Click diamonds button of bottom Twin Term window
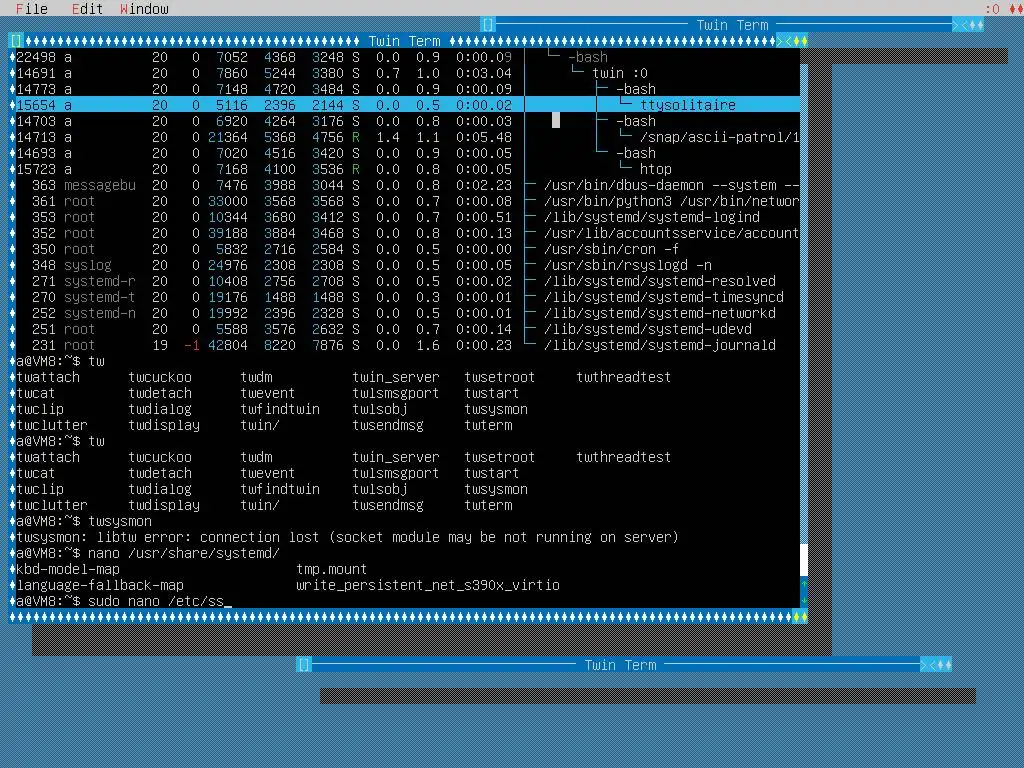Viewport: 1024px width, 768px height. tap(944, 665)
